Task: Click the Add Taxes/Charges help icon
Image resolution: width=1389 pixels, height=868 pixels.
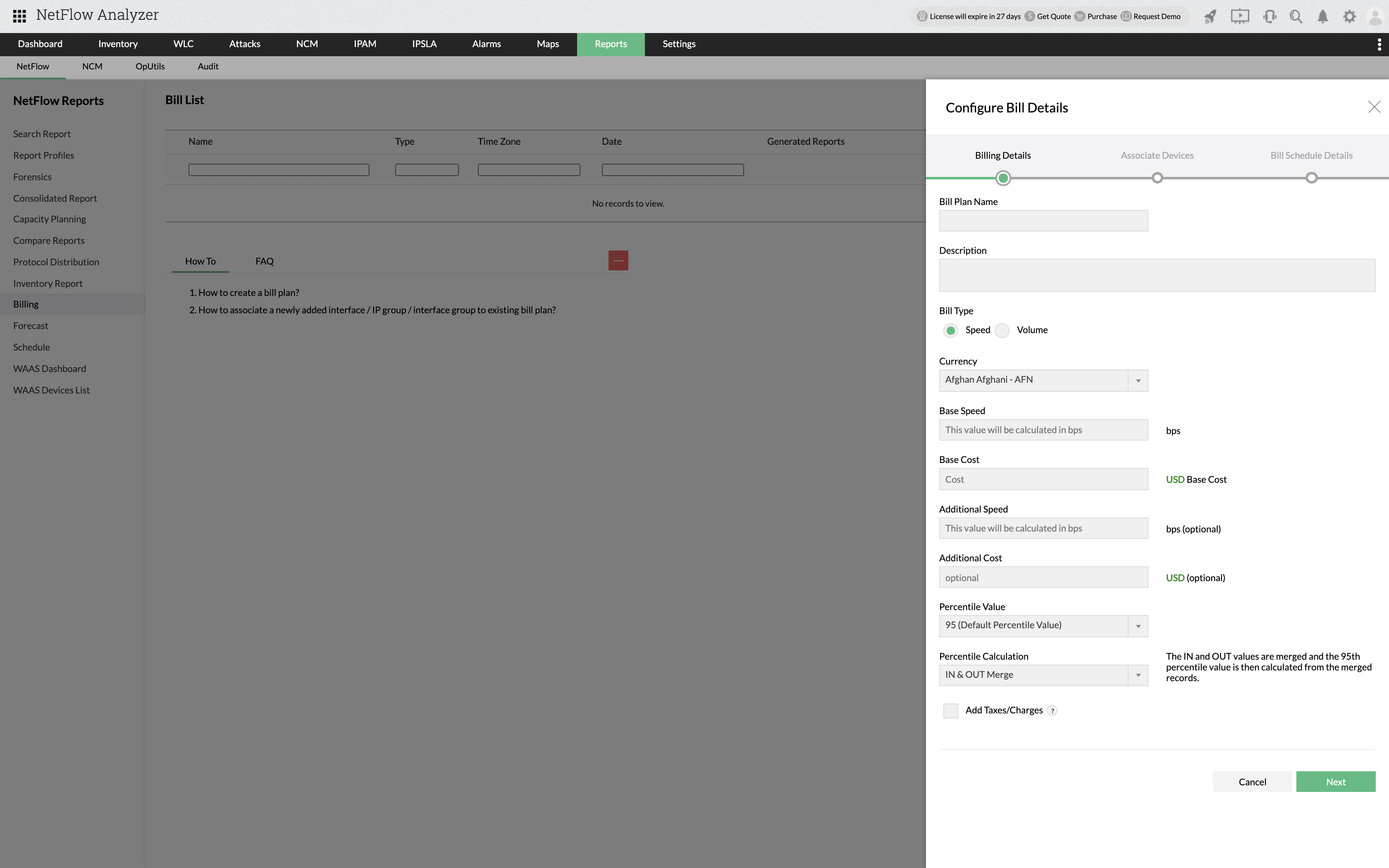Action: tap(1052, 711)
